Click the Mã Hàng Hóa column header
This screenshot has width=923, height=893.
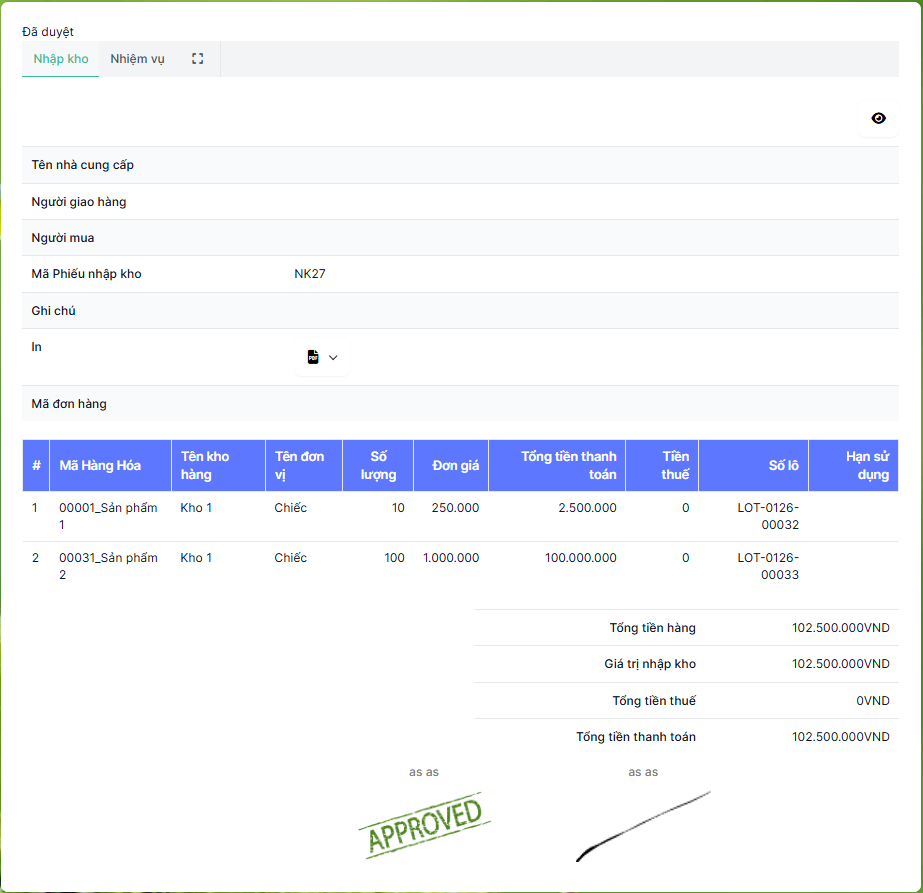tap(100, 465)
